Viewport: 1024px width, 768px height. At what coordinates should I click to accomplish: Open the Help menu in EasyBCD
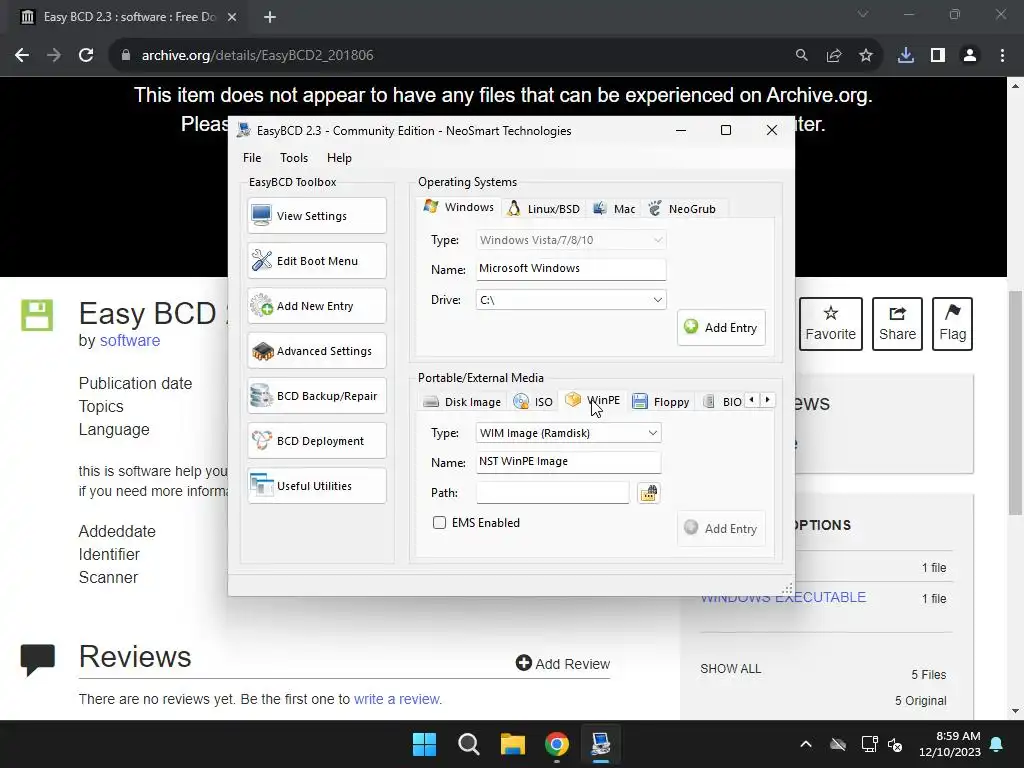[x=339, y=157]
